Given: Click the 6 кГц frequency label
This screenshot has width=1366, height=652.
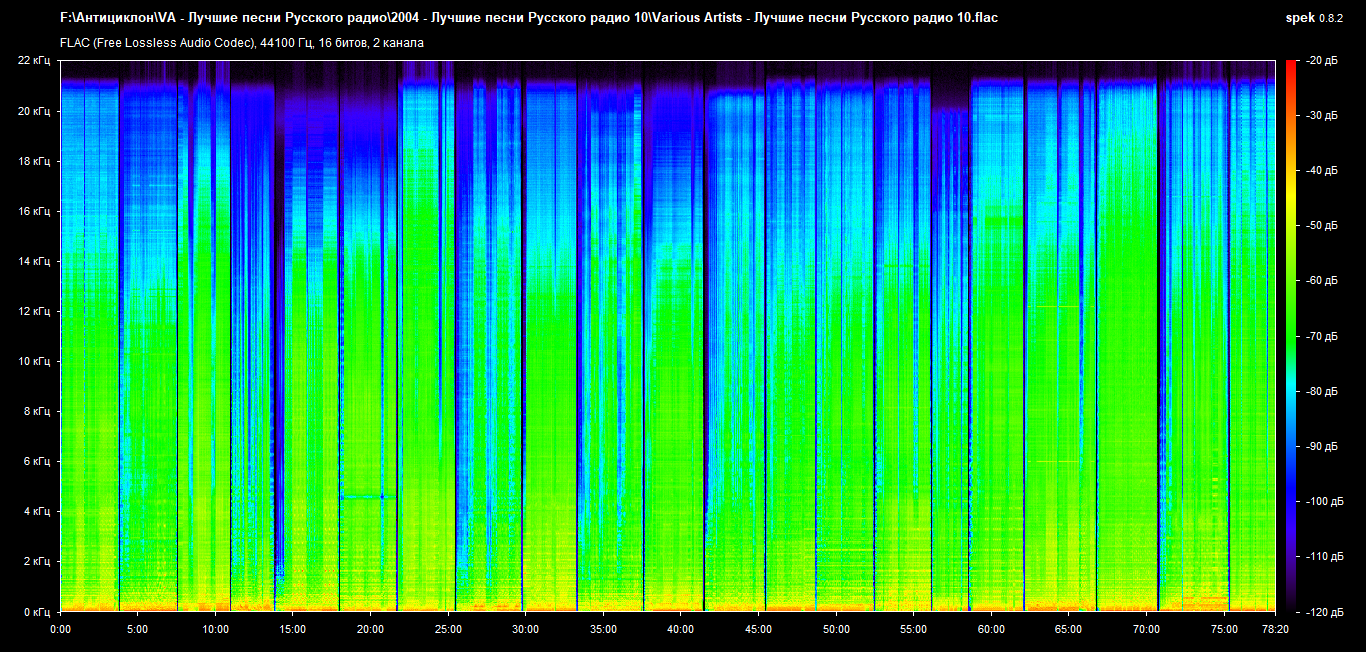Looking at the screenshot, I should pos(39,461).
